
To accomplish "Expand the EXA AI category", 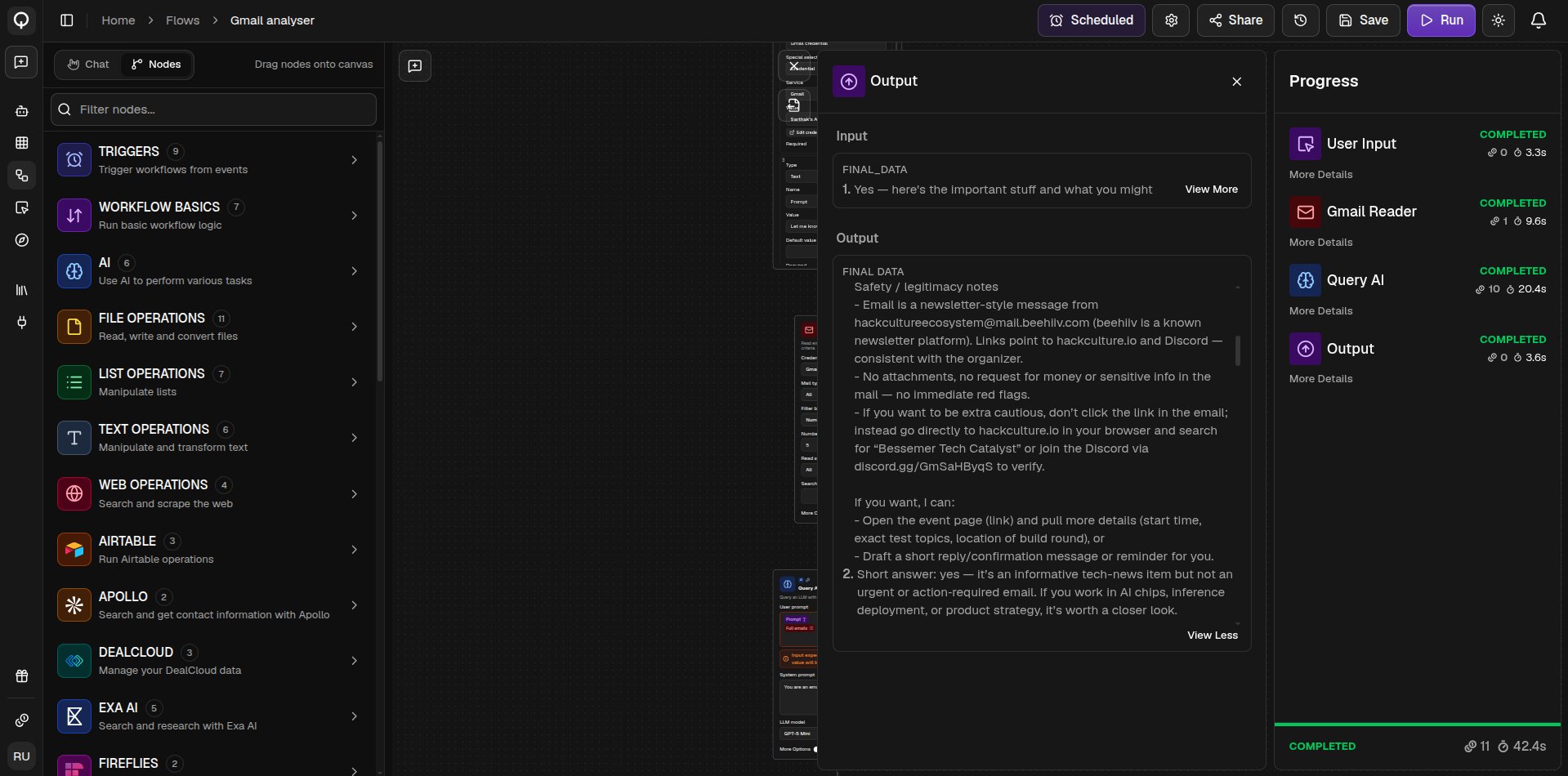I will [354, 716].
